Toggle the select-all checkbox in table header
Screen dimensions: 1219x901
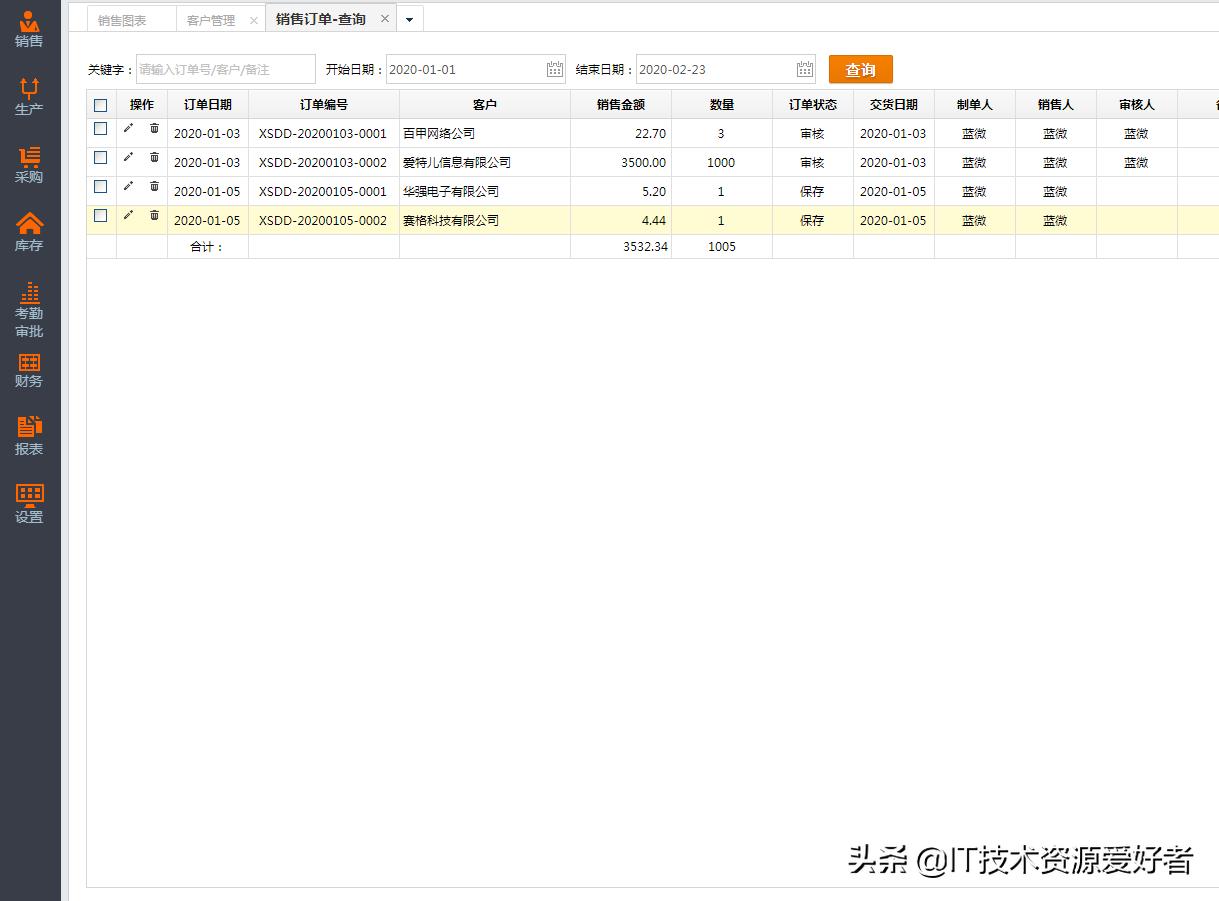(100, 104)
